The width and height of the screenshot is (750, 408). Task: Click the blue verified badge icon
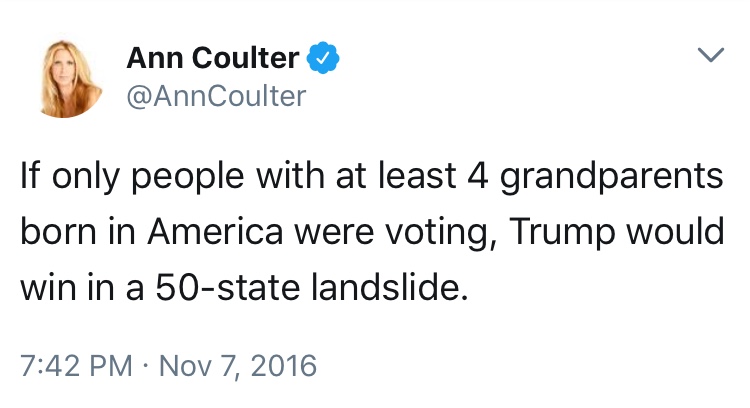(323, 57)
